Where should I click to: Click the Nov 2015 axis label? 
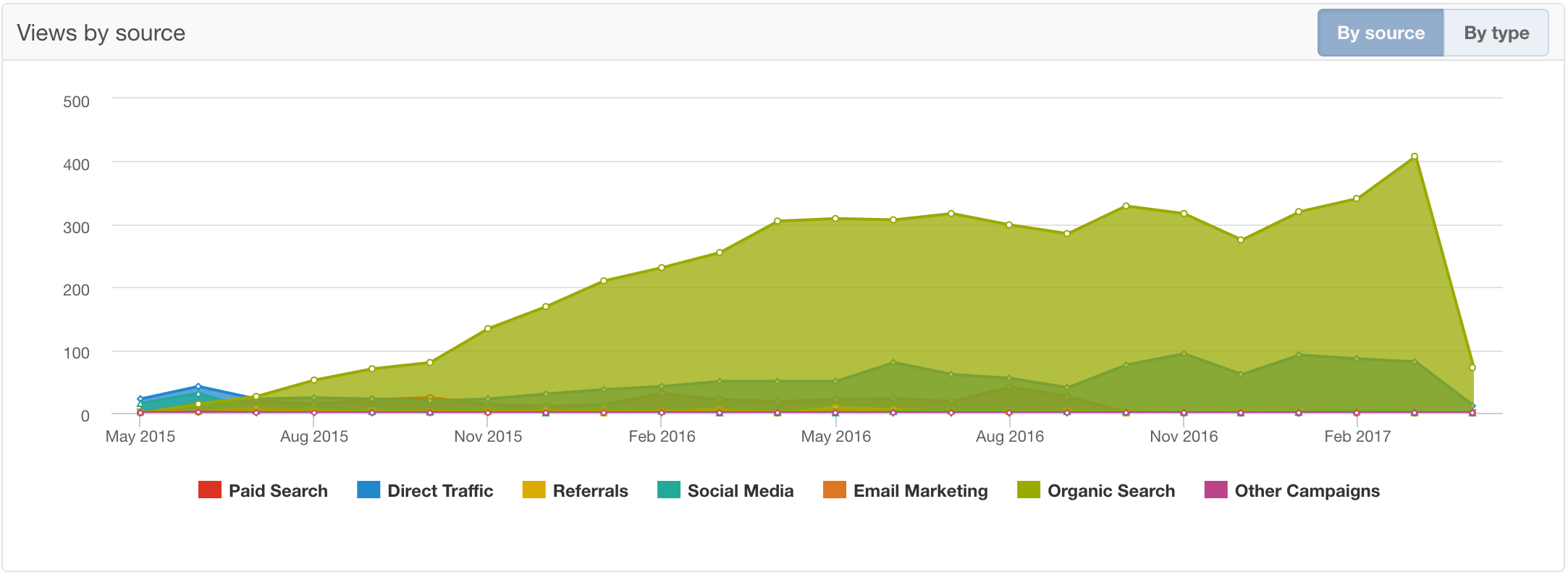(x=488, y=437)
